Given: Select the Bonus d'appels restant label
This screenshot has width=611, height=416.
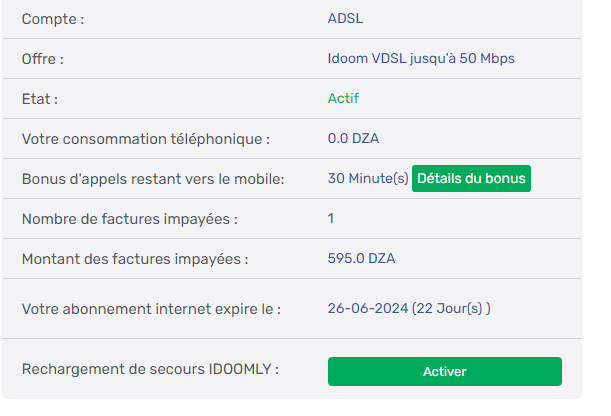Looking at the screenshot, I should point(153,179).
